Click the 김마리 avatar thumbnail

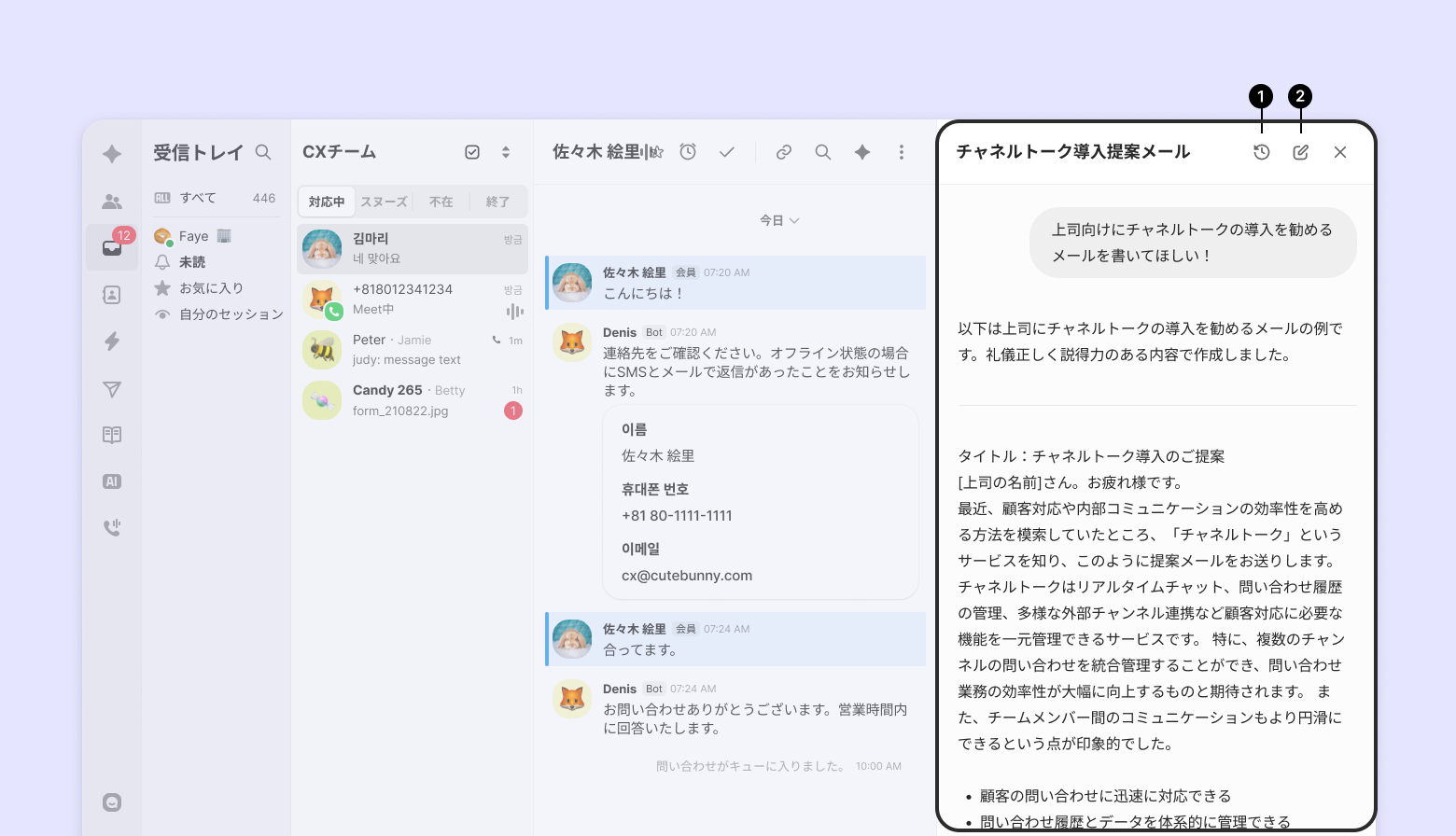pyautogui.click(x=322, y=249)
